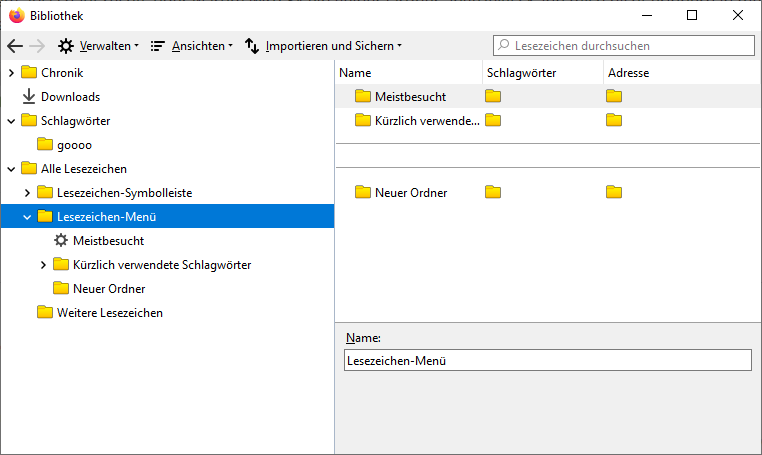Select the Meistbesucht row in the list

(x=410, y=96)
